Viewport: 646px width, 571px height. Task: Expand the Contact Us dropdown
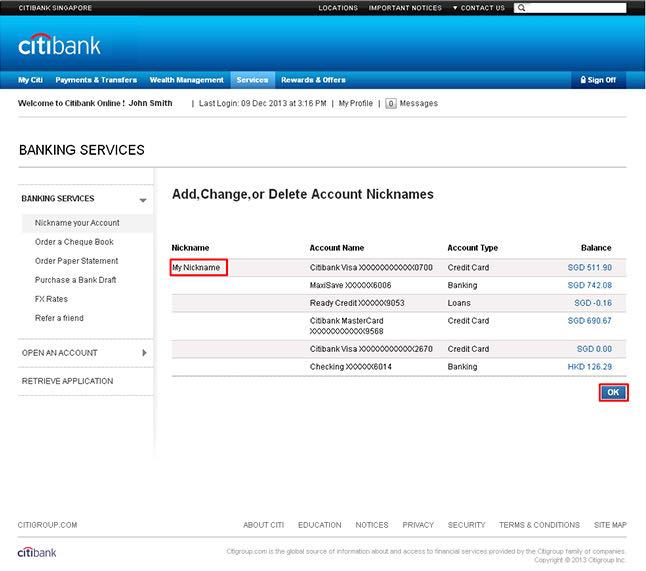coord(479,8)
